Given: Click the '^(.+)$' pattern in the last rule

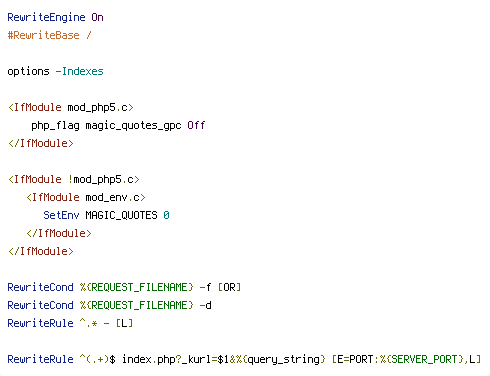Looking at the screenshot, I should (x=97, y=359).
